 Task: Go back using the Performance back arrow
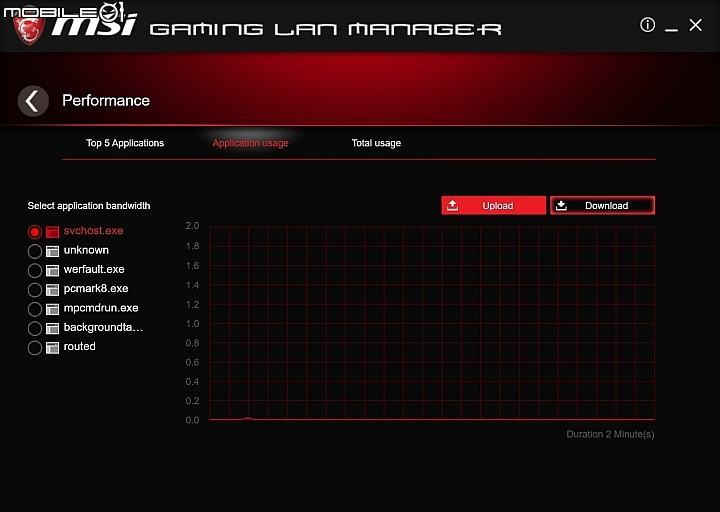click(33, 101)
